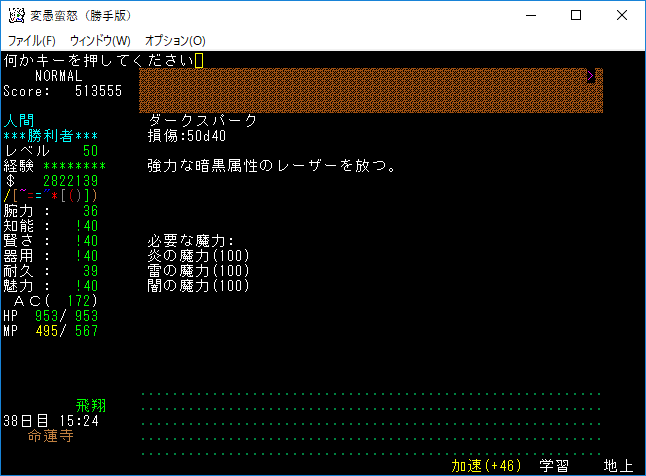Open the ファイル(F) menu
The height and width of the screenshot is (476, 646).
(31, 40)
